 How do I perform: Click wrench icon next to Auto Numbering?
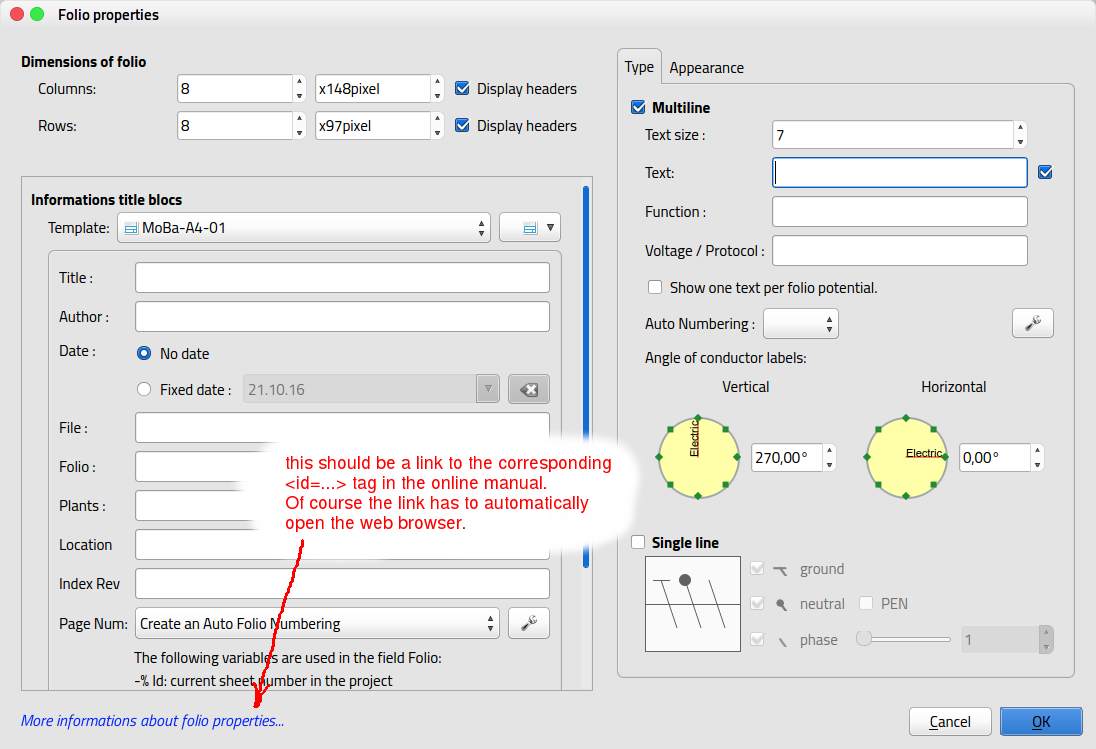1032,323
